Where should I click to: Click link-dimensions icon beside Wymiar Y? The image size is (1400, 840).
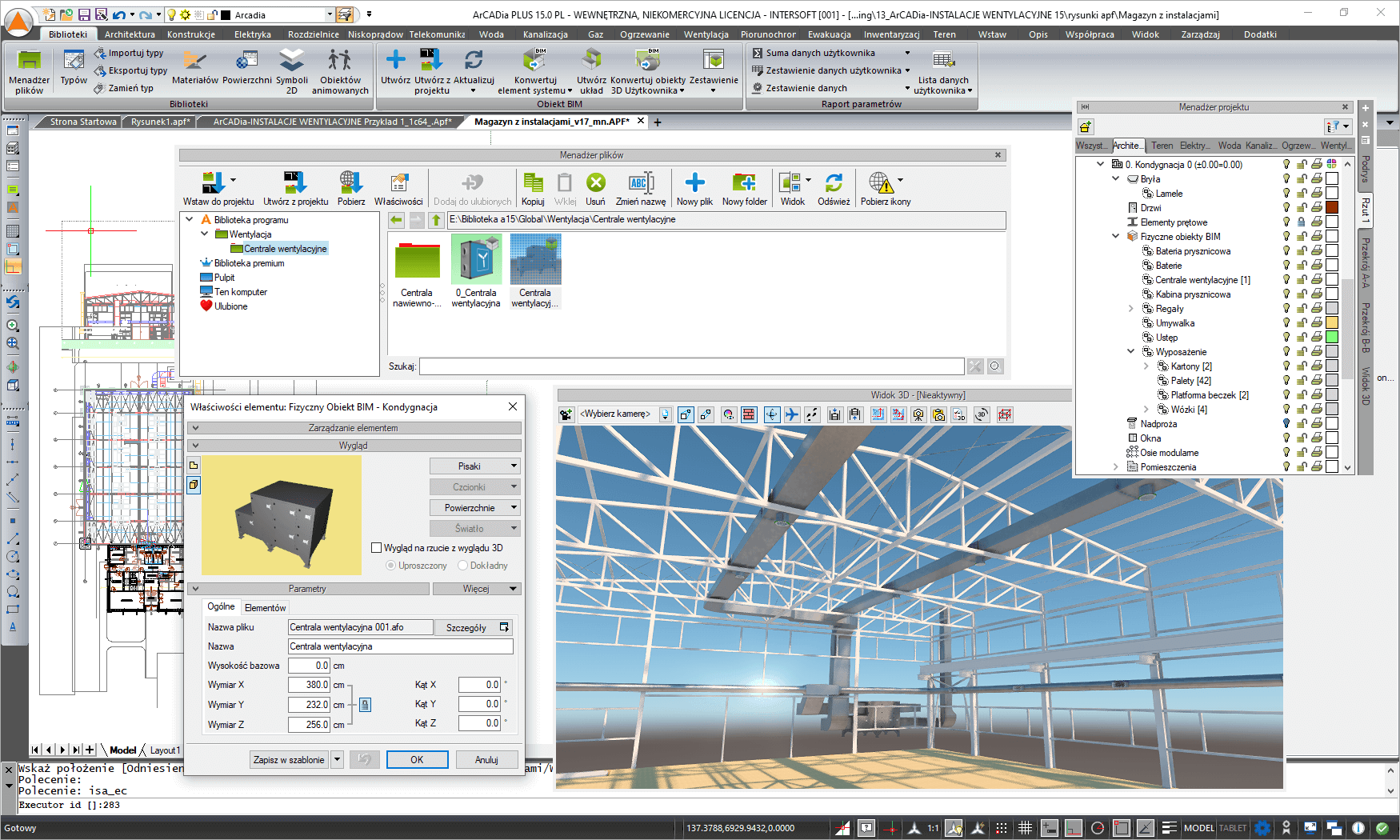365,705
